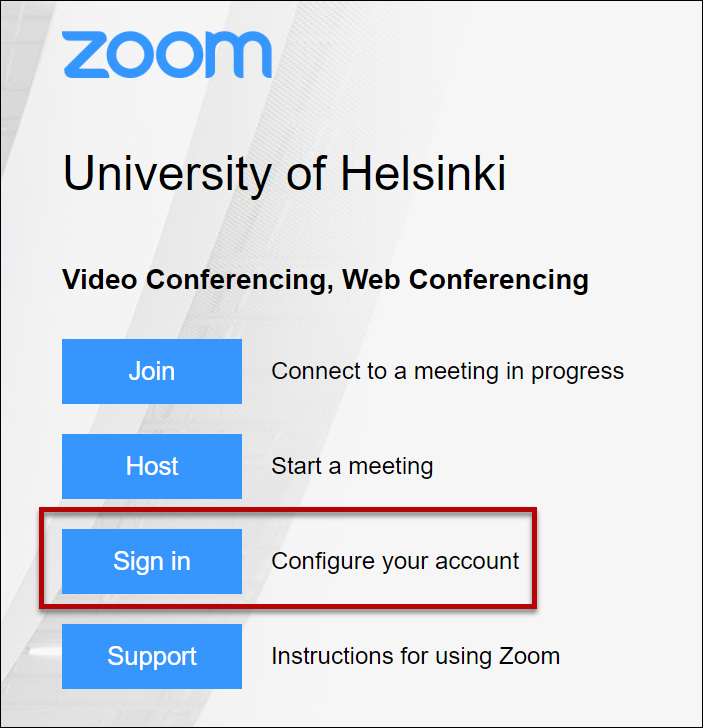The height and width of the screenshot is (728, 703).
Task: Click the blue Zoom logo
Action: [x=167, y=54]
